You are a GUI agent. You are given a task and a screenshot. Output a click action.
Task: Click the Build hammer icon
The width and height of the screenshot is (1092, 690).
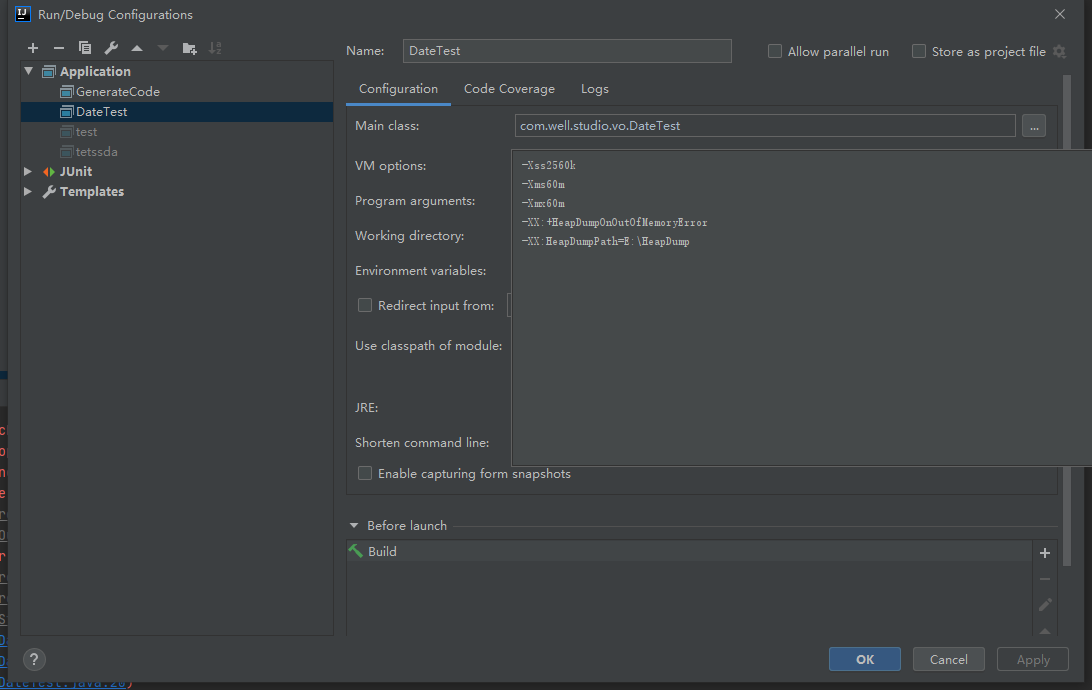pos(356,551)
